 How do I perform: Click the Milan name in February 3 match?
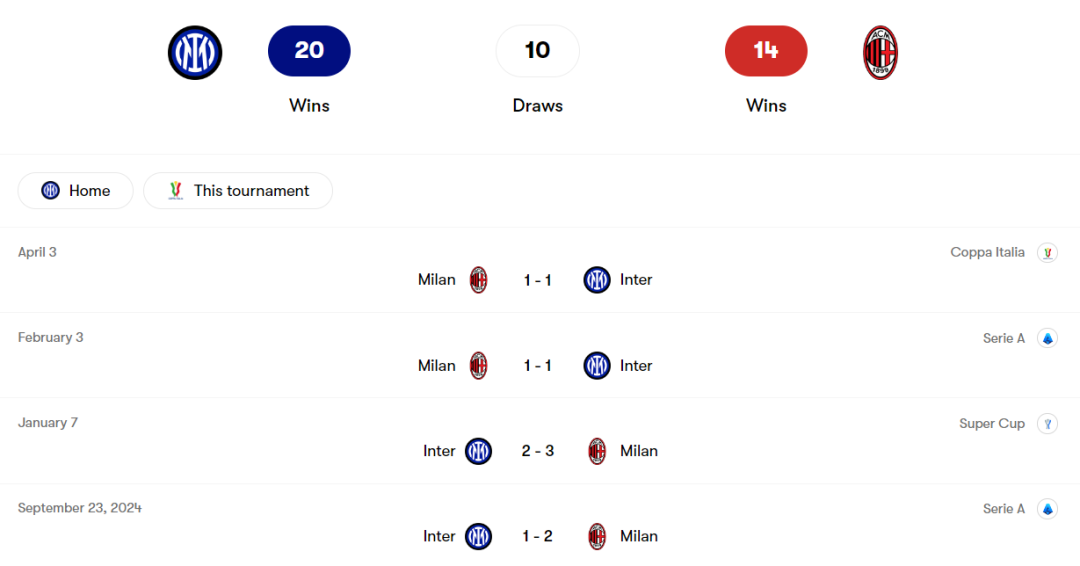click(436, 366)
